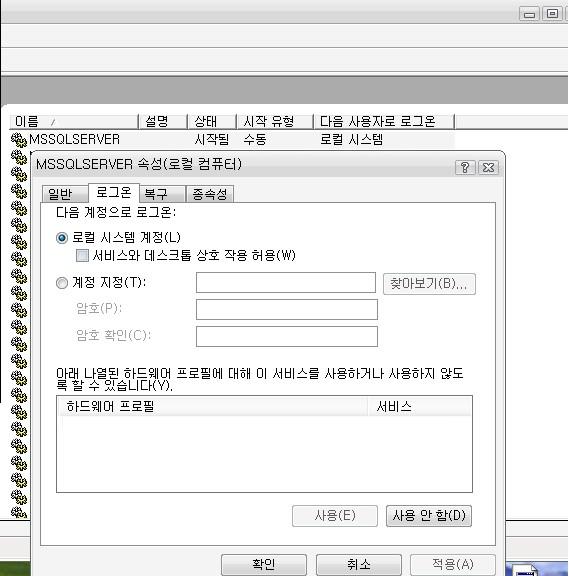Focus the 계정 지정 account input field
This screenshot has width=569, height=576.
click(286, 282)
